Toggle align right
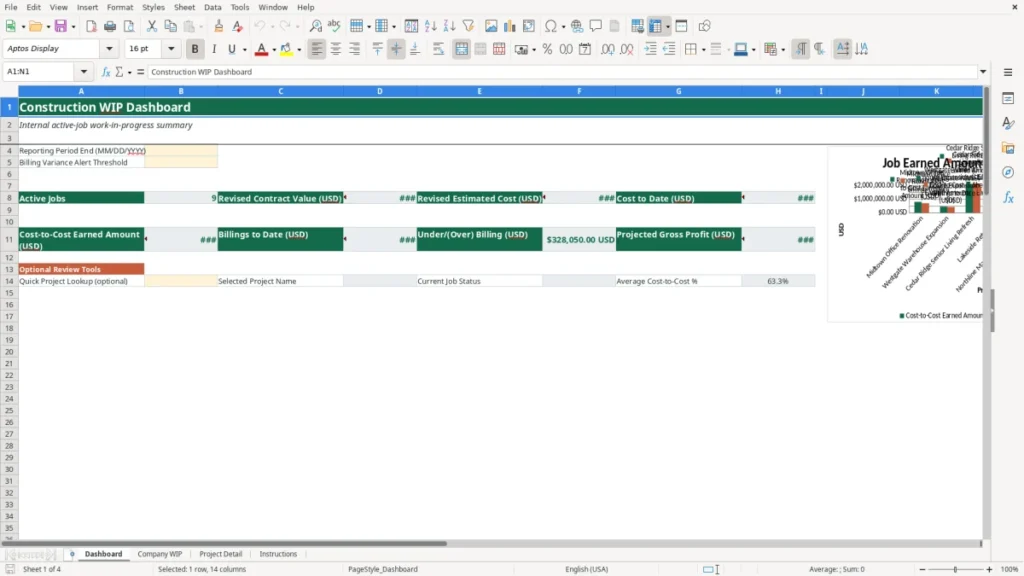The height and width of the screenshot is (576, 1024). [x=355, y=49]
